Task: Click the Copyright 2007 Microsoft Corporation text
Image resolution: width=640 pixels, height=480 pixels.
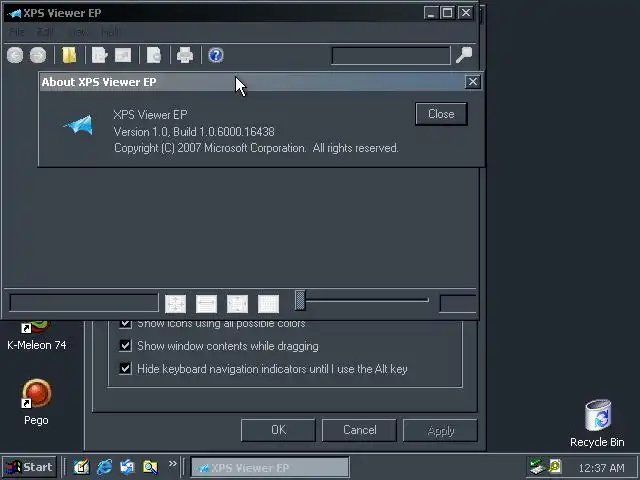Action: click(256, 148)
